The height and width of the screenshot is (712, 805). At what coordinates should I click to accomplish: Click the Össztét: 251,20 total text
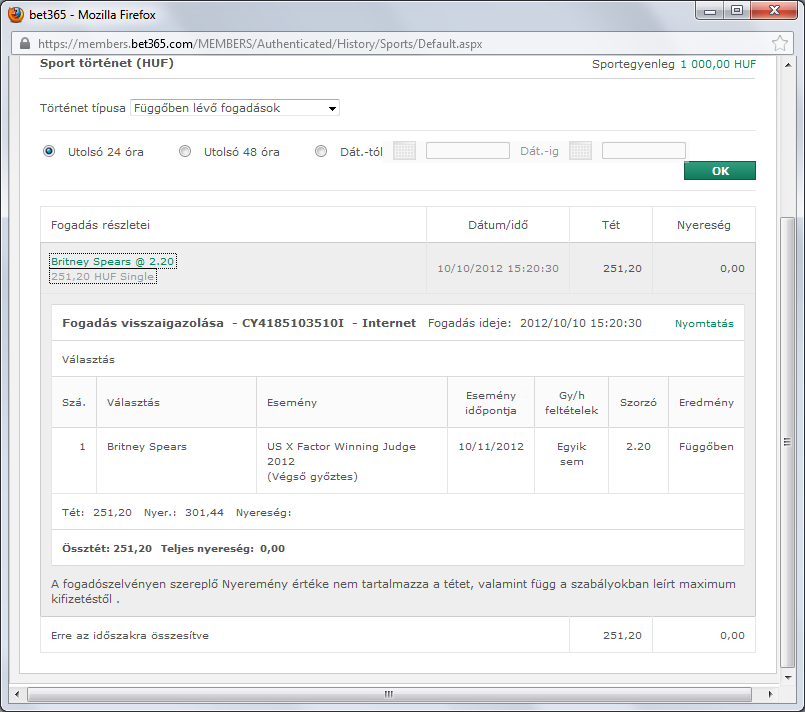tap(107, 548)
